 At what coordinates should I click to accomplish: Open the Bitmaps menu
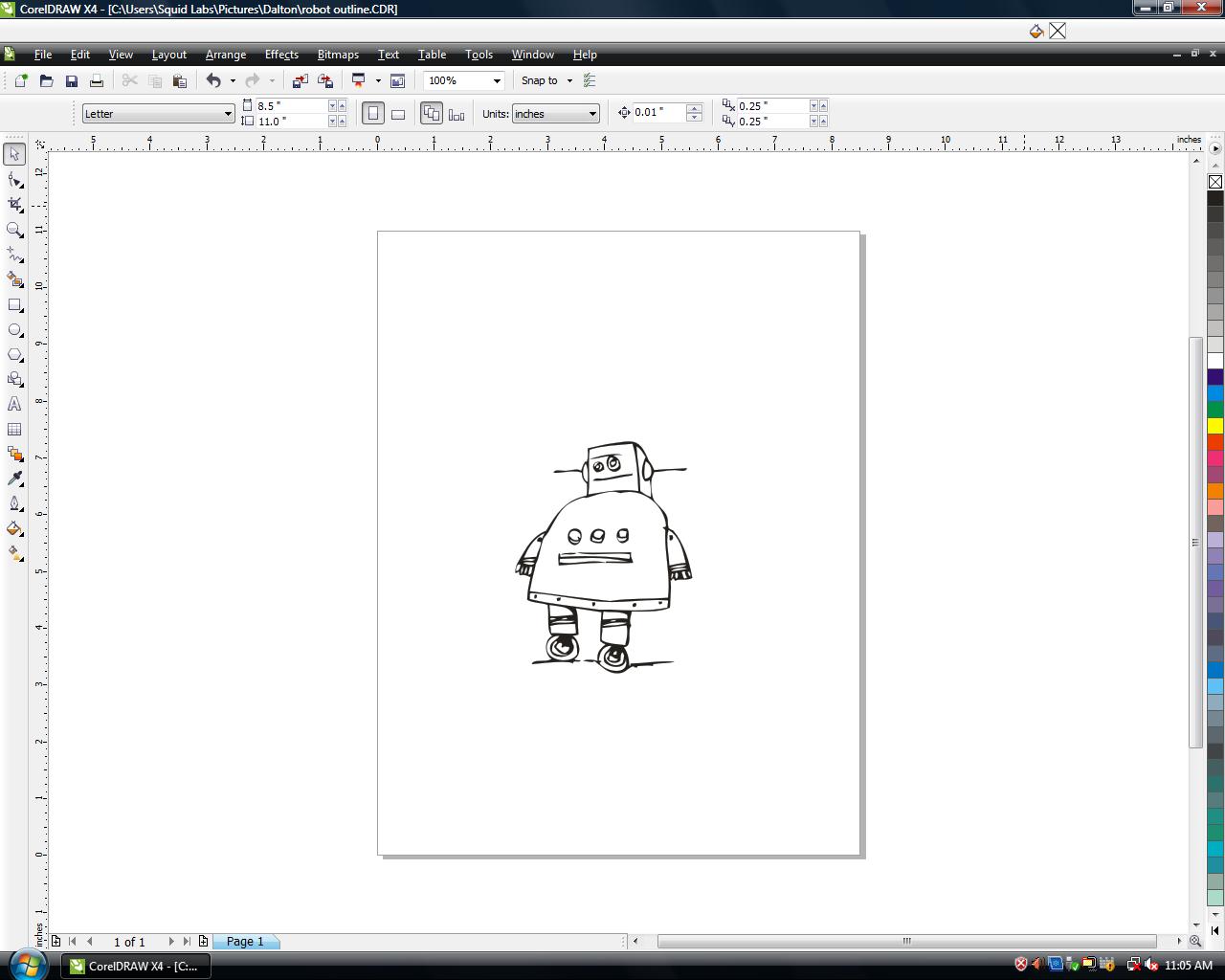(x=338, y=55)
